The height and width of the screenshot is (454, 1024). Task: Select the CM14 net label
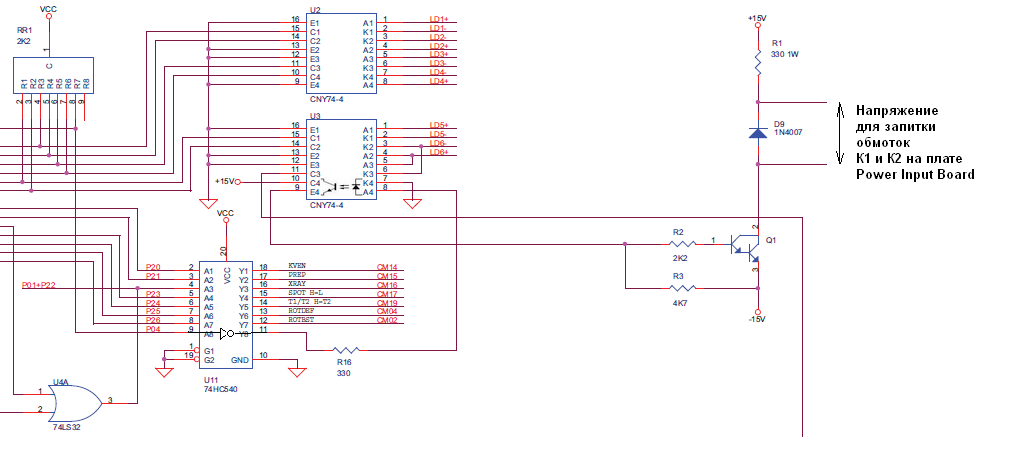[387, 266]
